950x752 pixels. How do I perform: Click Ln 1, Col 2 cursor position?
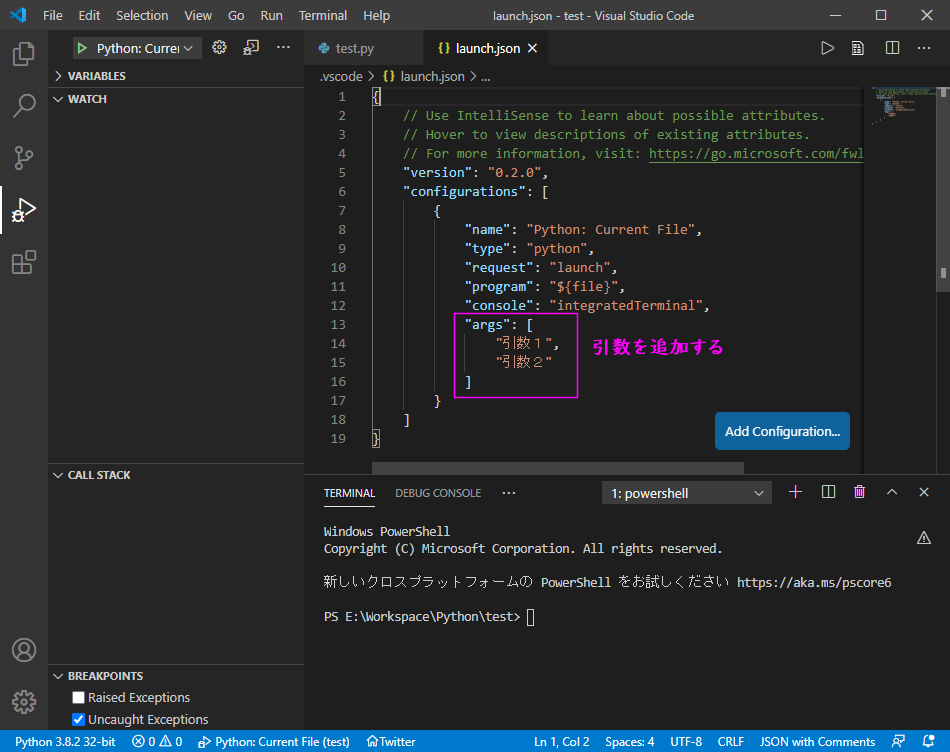562,741
